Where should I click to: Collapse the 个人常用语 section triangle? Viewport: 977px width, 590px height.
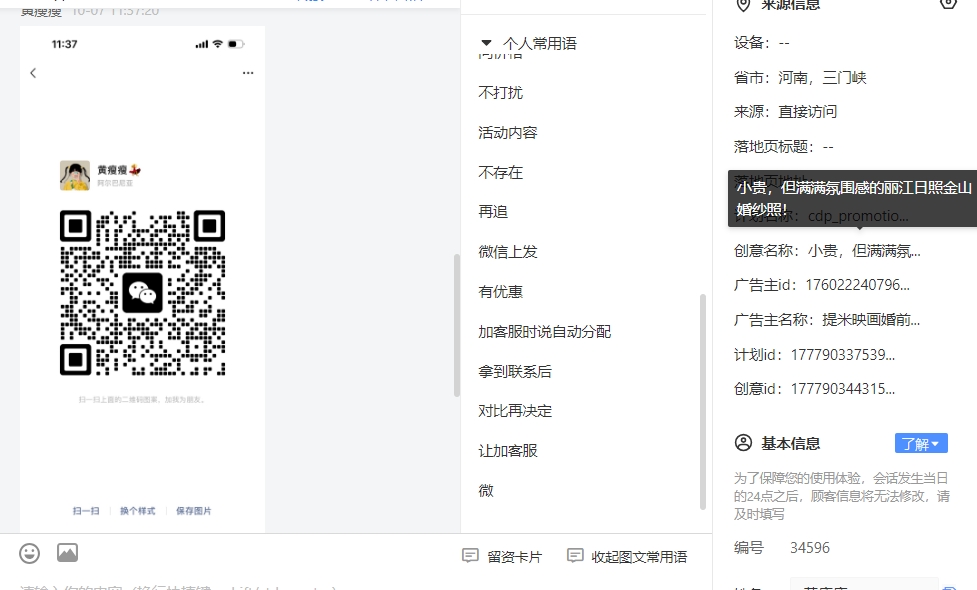(x=487, y=43)
